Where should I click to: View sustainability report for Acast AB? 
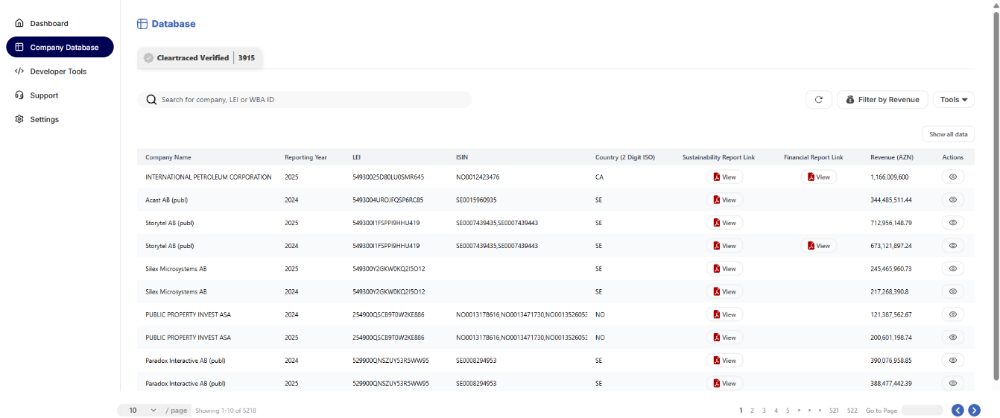pos(724,200)
